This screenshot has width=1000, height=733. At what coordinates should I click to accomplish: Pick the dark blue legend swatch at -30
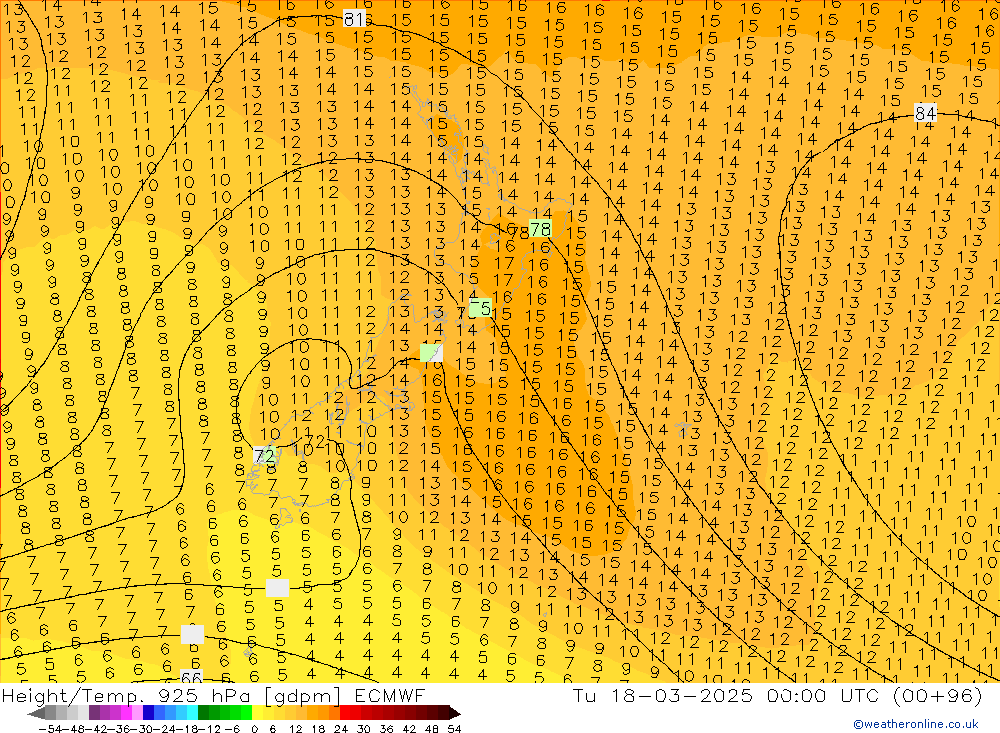(x=148, y=713)
